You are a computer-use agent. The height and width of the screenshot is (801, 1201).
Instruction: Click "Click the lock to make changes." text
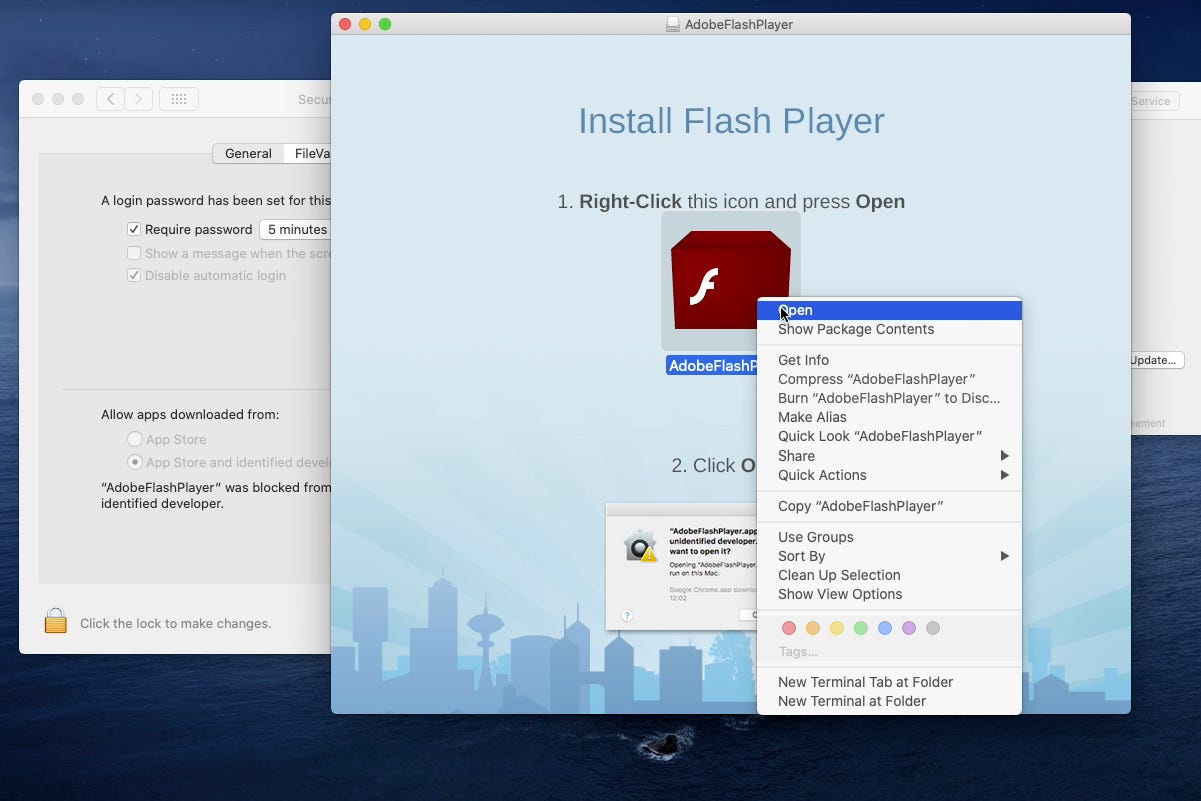tap(175, 623)
